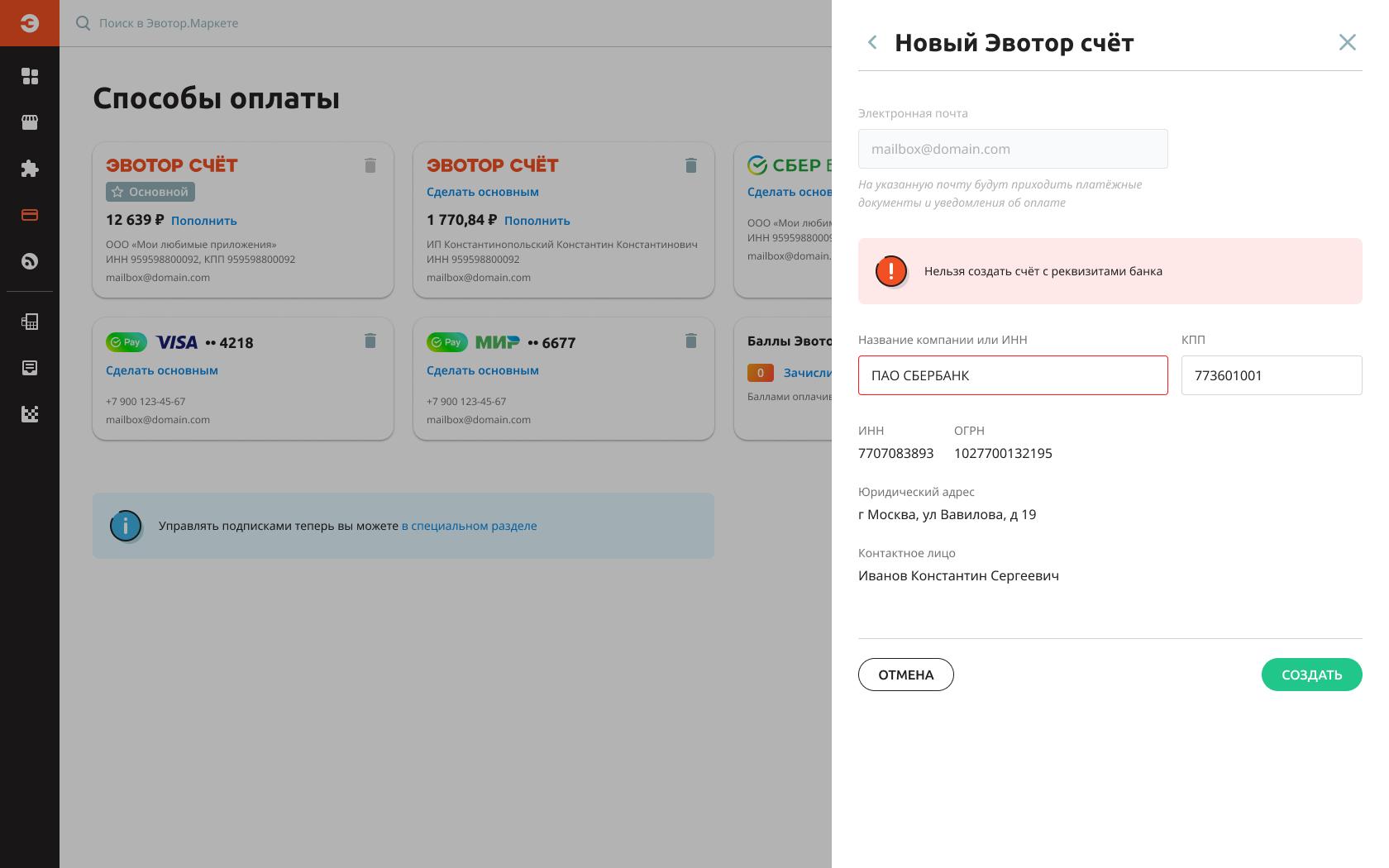Delete the 1 770,84 ₽ Эвотор счёт card
This screenshot has width=1389, height=868.
click(691, 165)
